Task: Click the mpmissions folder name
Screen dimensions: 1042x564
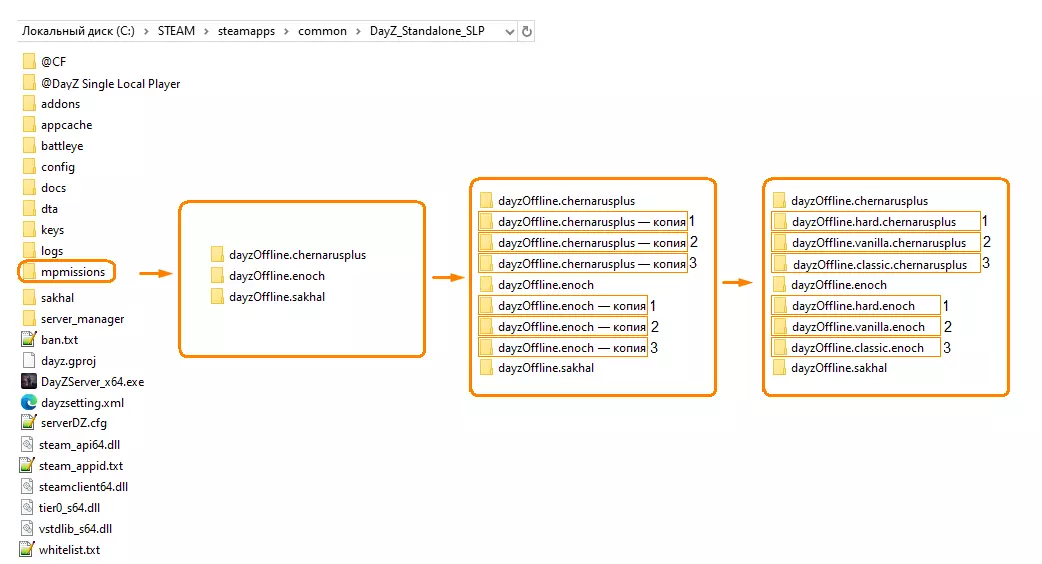Action: pos(73,272)
